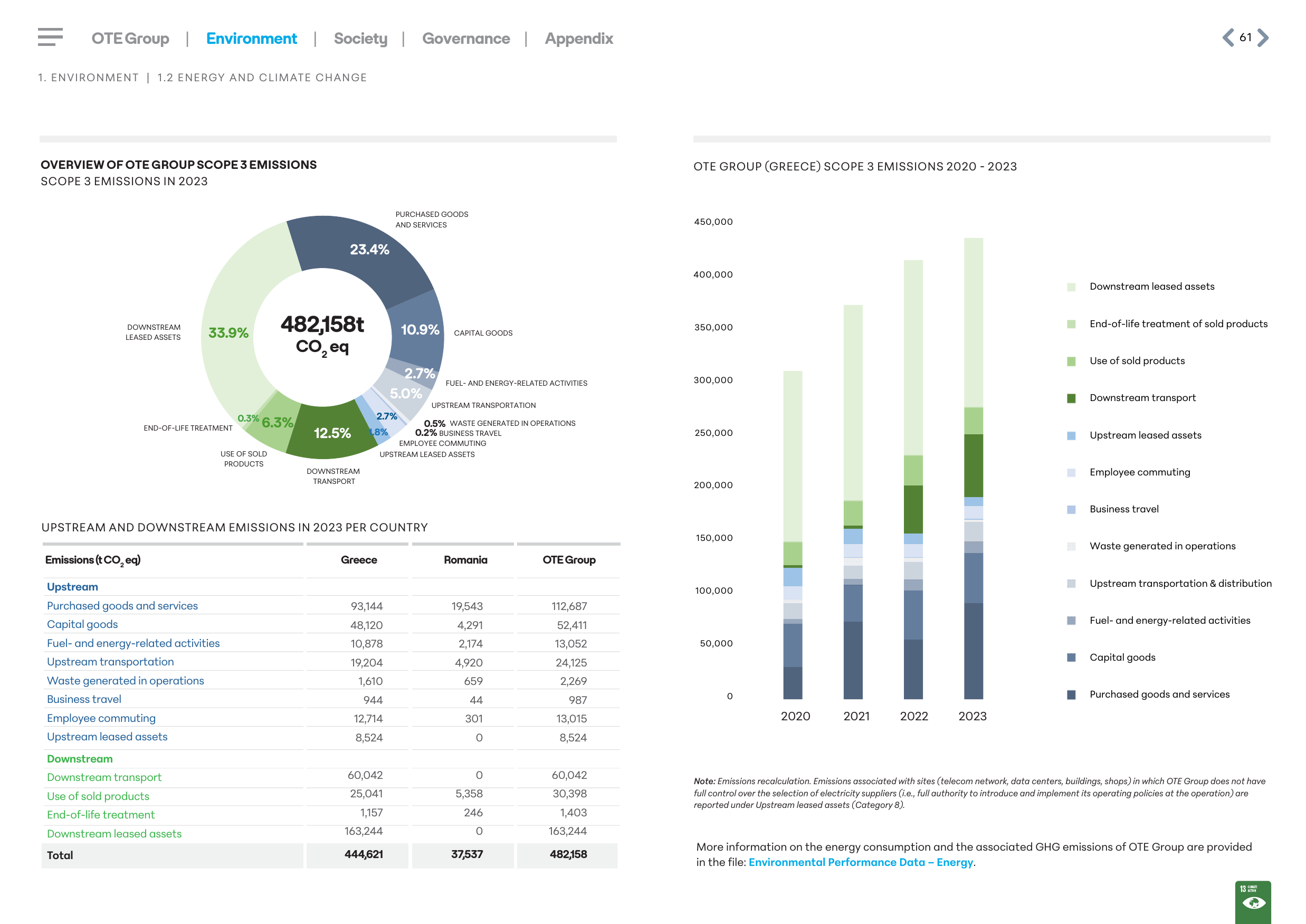The height and width of the screenshot is (924, 1306).
Task: Go to next page arrow
Action: pyautogui.click(x=1263, y=37)
